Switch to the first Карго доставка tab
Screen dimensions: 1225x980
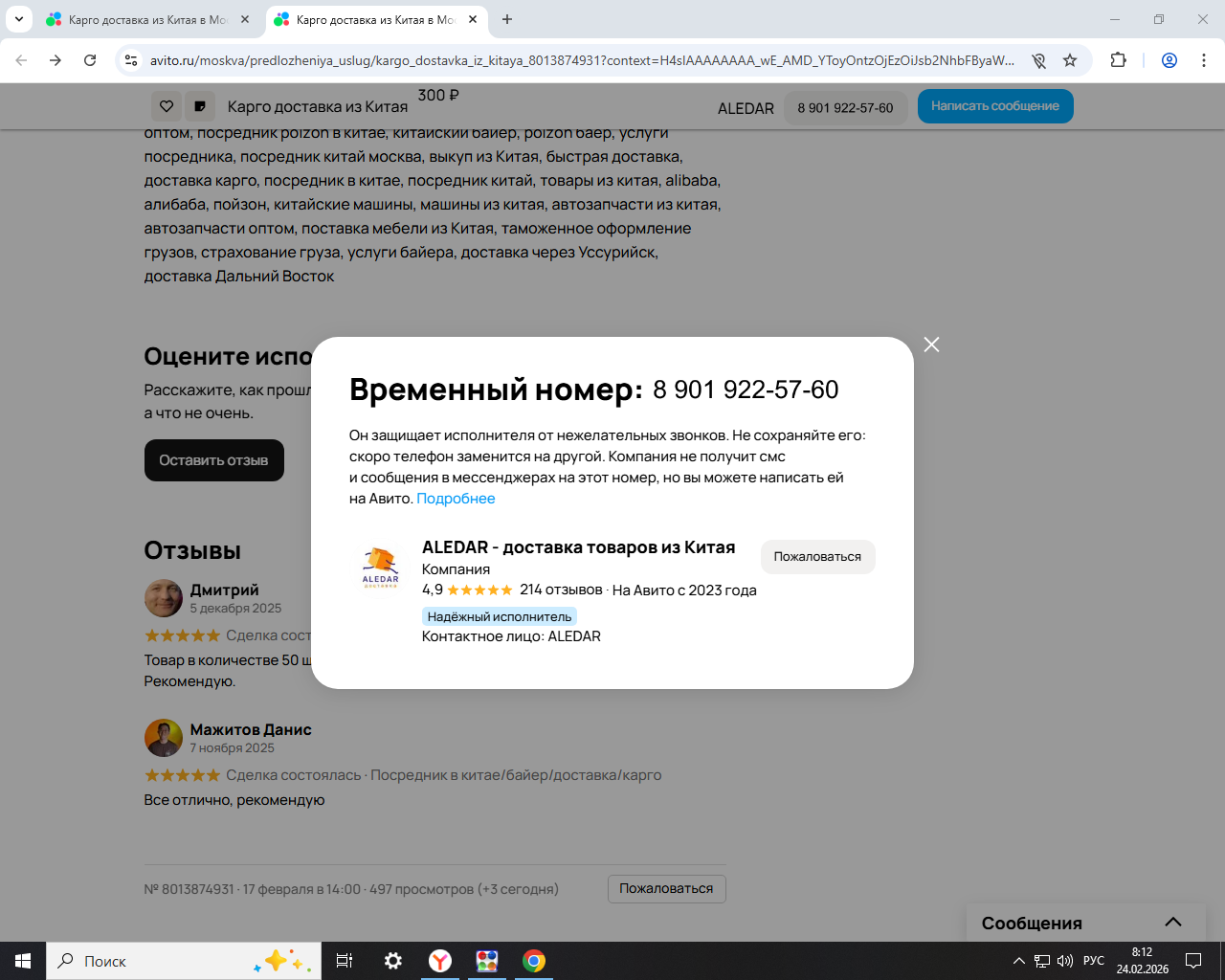tap(148, 19)
